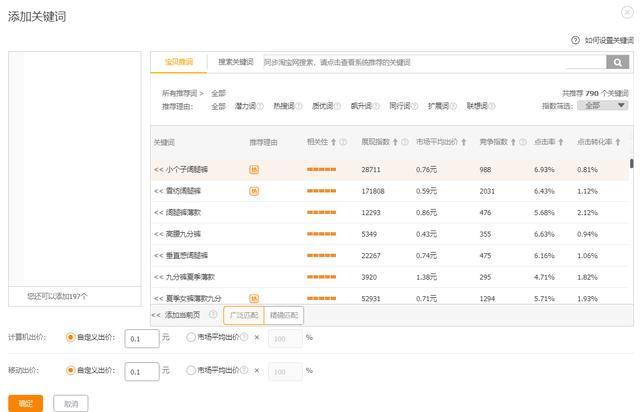
Task: Click relevance bar in 3920 row
Action: pyautogui.click(x=322, y=277)
